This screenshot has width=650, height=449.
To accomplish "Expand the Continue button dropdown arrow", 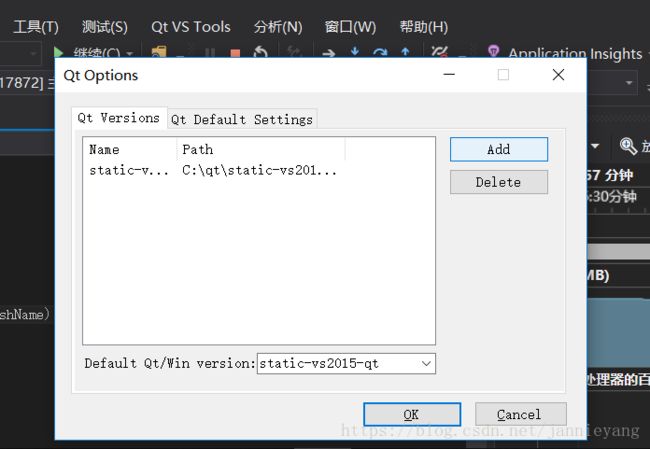I will click(130, 53).
